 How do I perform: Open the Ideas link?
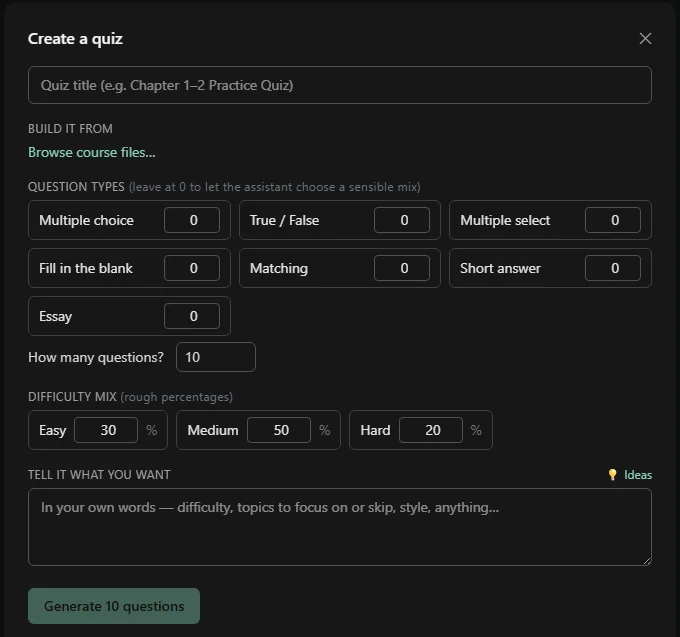pyautogui.click(x=638, y=475)
